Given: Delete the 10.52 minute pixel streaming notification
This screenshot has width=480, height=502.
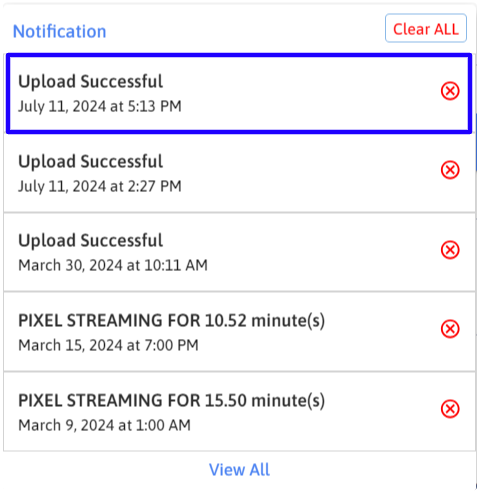Looking at the screenshot, I should (450, 329).
